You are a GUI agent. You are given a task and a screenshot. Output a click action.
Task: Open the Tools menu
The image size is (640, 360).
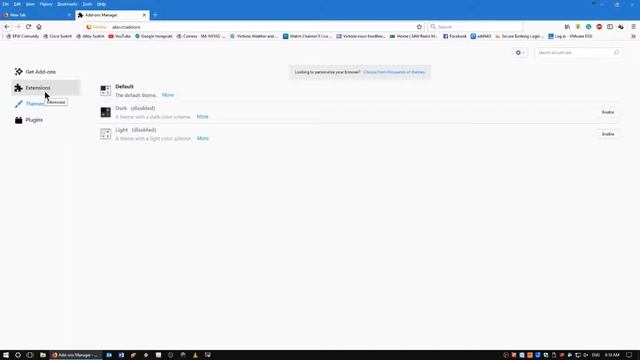point(87,4)
